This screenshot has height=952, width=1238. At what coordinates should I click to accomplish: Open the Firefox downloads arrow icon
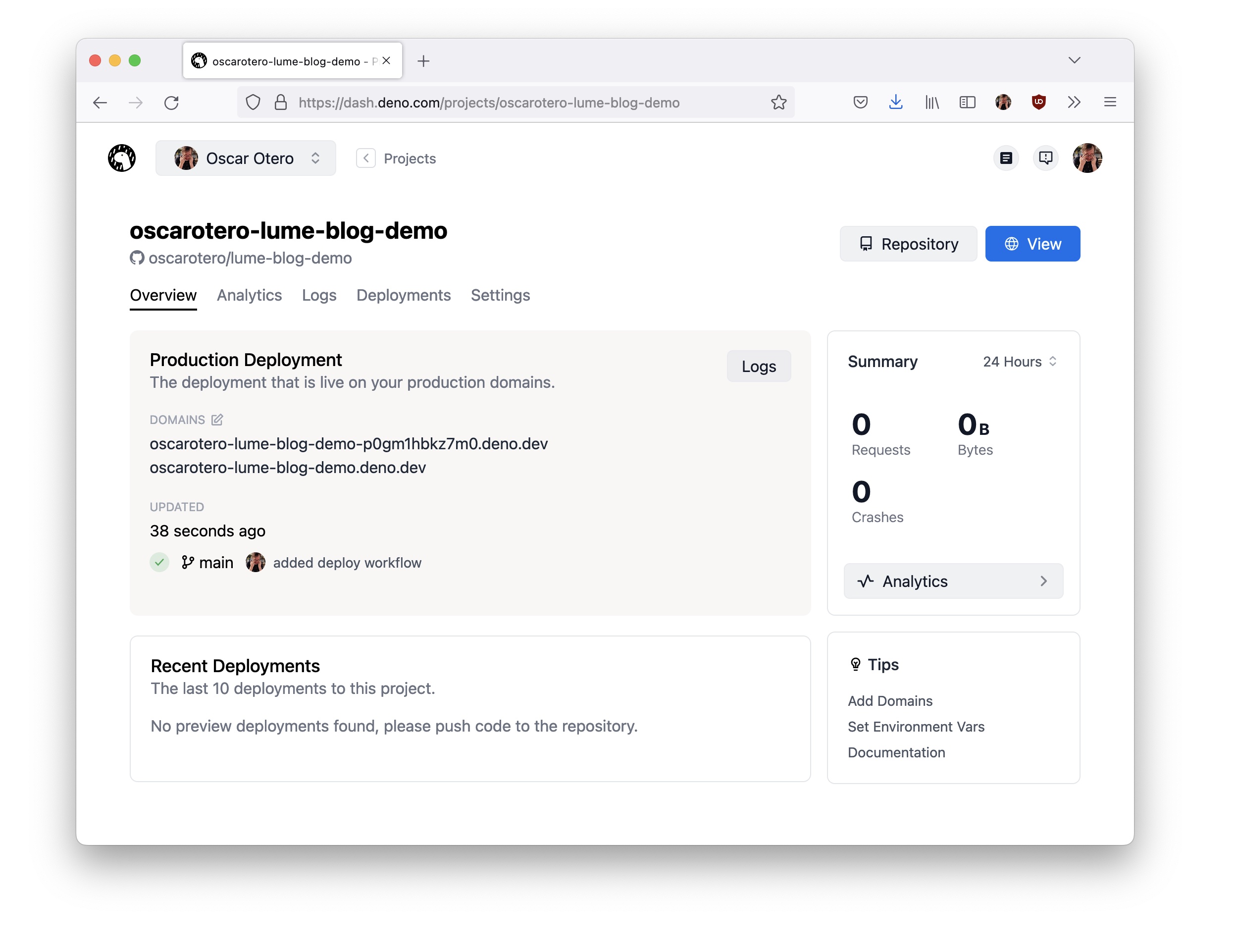[x=895, y=103]
